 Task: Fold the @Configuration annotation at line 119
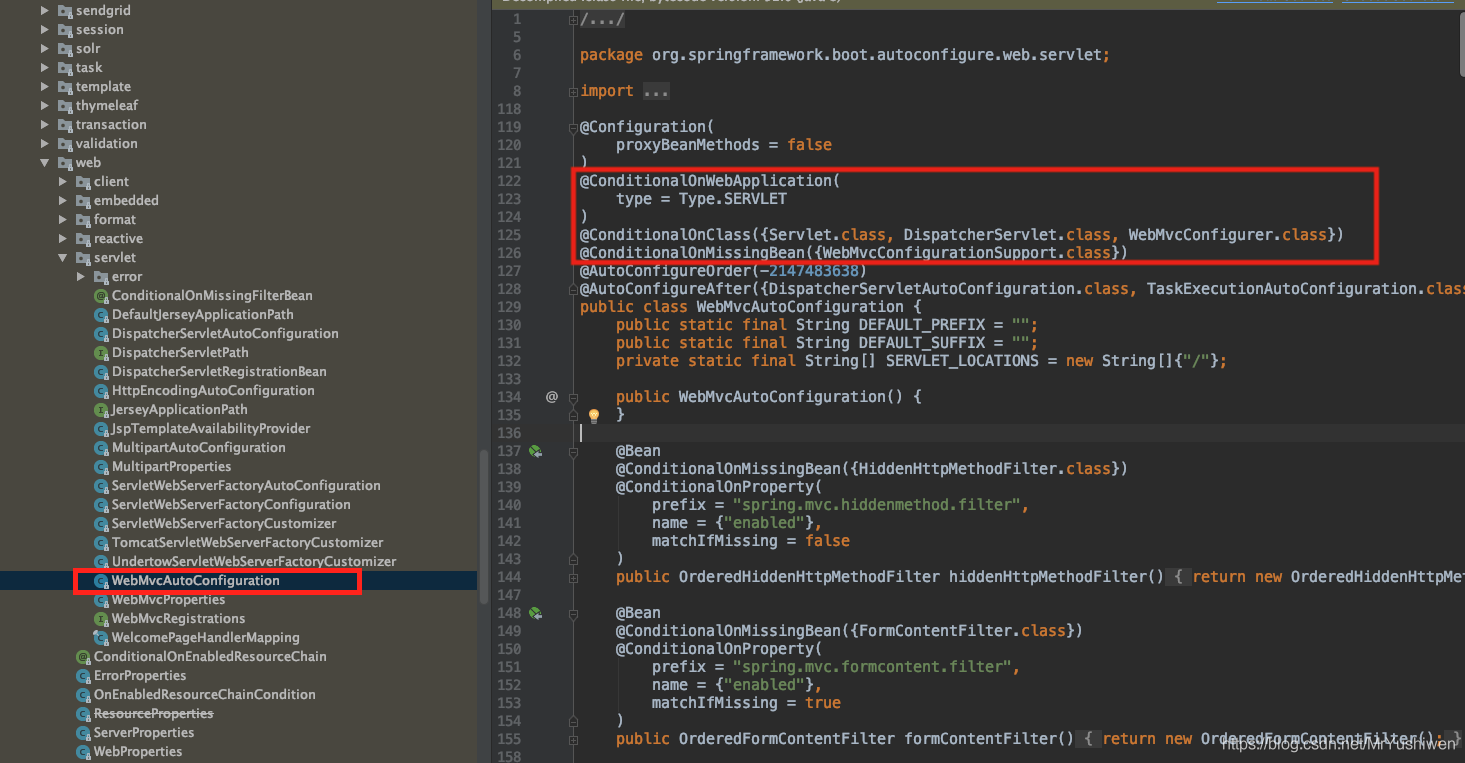coord(573,127)
